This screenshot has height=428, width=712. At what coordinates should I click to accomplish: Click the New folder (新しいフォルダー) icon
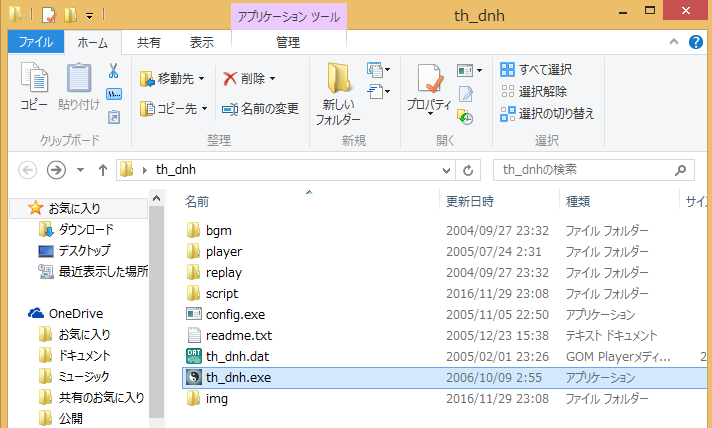pyautogui.click(x=338, y=79)
